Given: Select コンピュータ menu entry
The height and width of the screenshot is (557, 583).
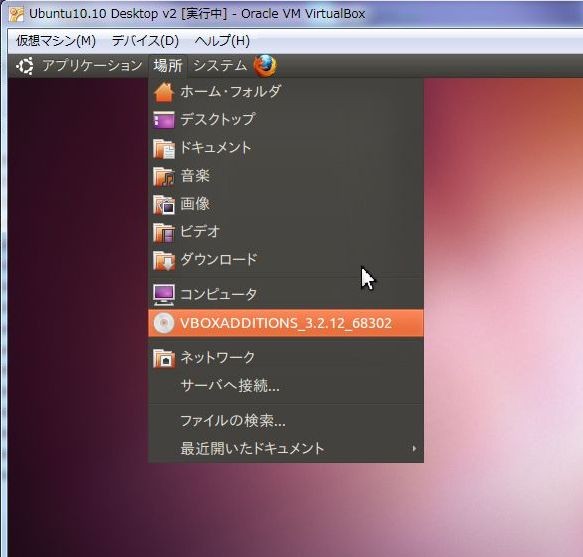Looking at the screenshot, I should (286, 294).
